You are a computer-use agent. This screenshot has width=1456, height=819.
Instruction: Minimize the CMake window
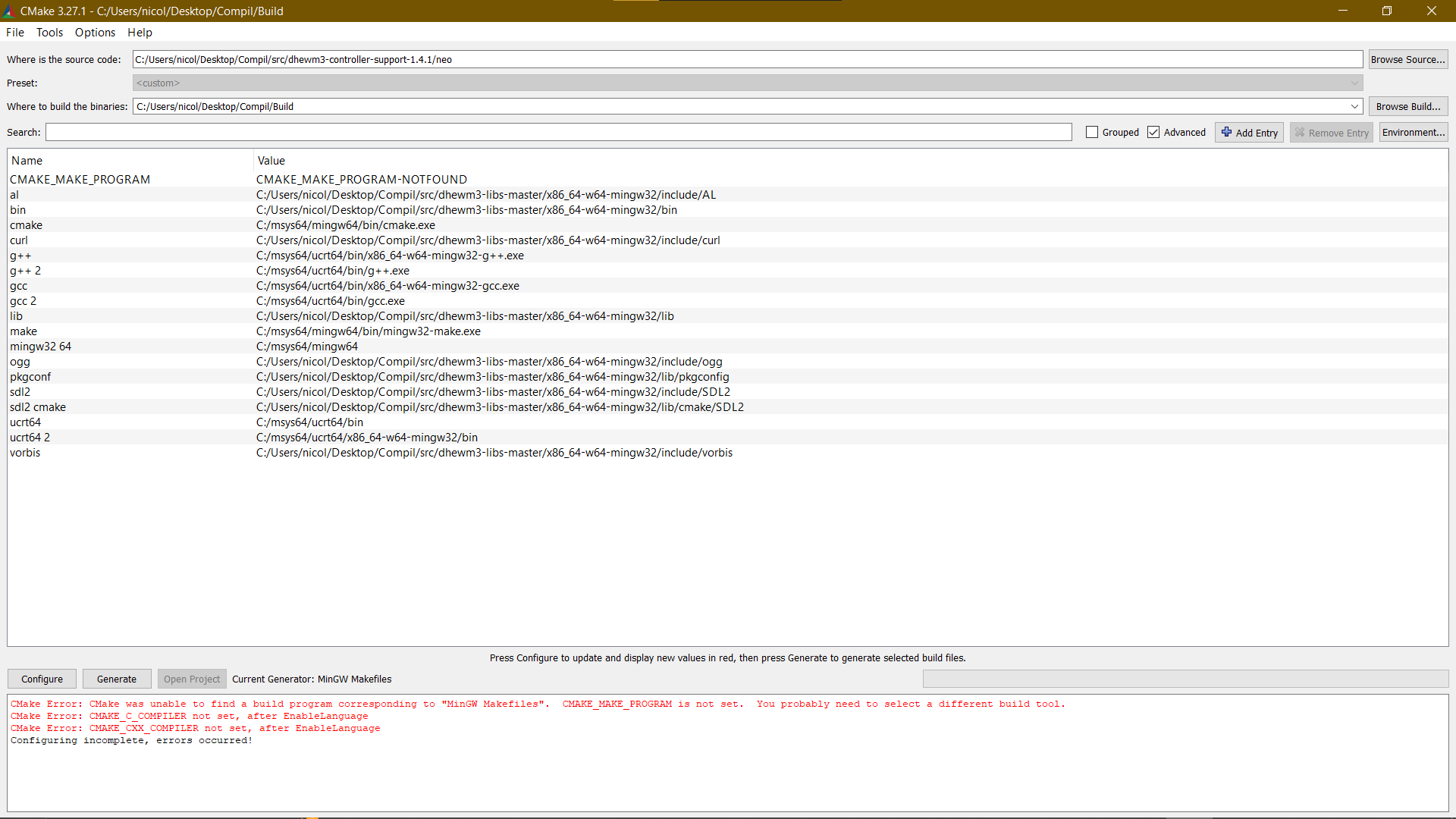pyautogui.click(x=1343, y=11)
